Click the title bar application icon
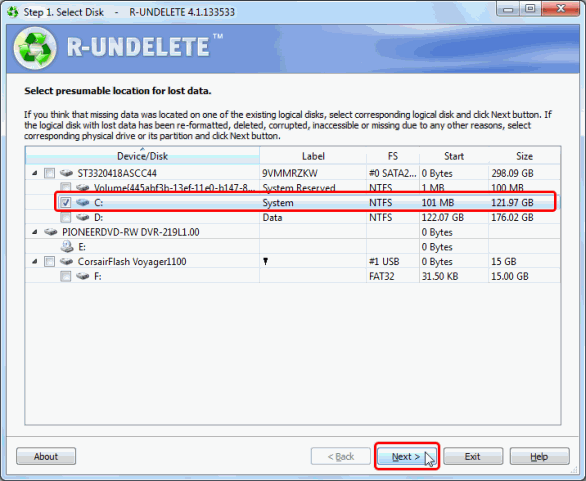Viewport: 586px width, 481px height. (13, 12)
